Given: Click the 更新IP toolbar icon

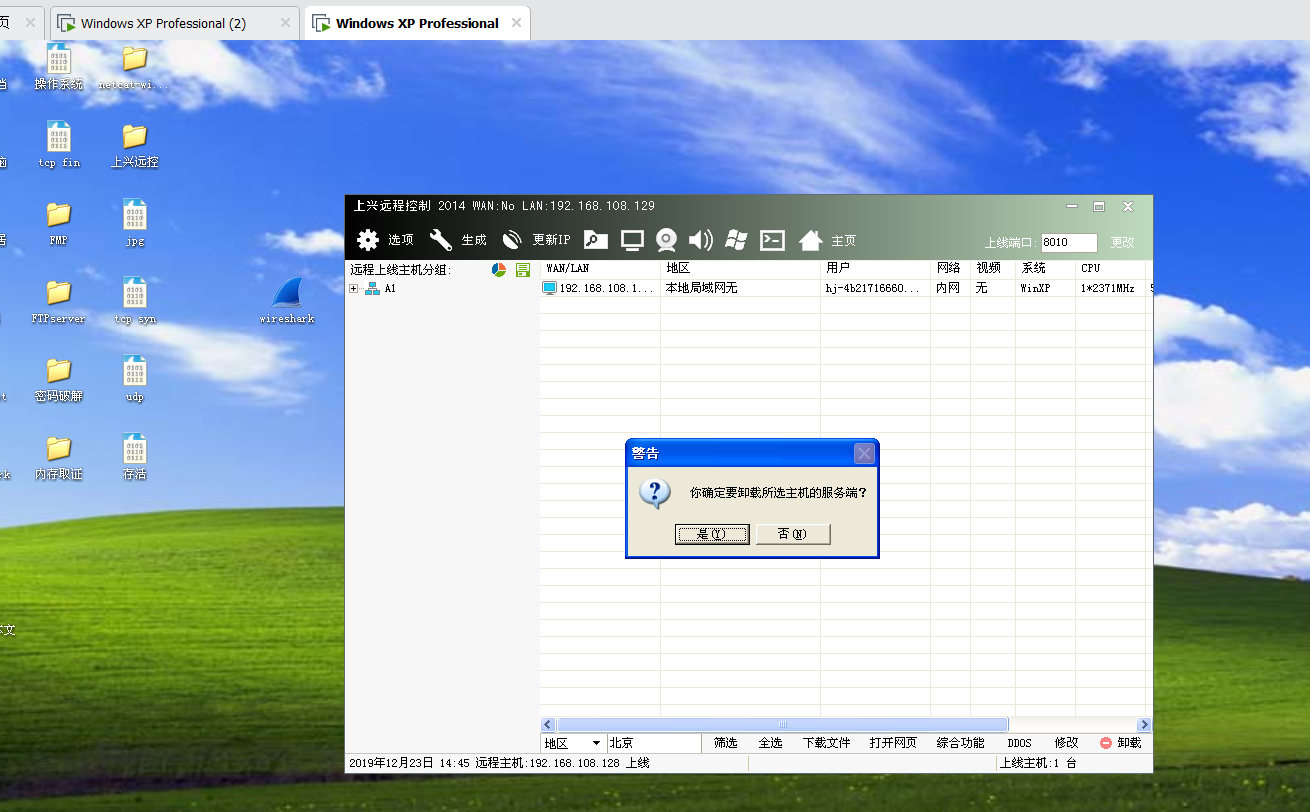Looking at the screenshot, I should tap(512, 240).
